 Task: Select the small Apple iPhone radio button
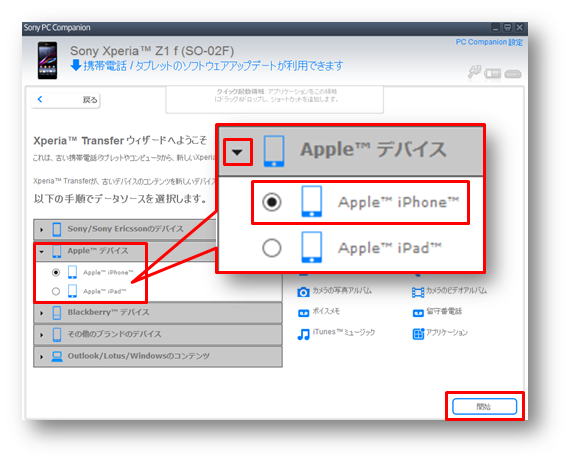pos(56,272)
